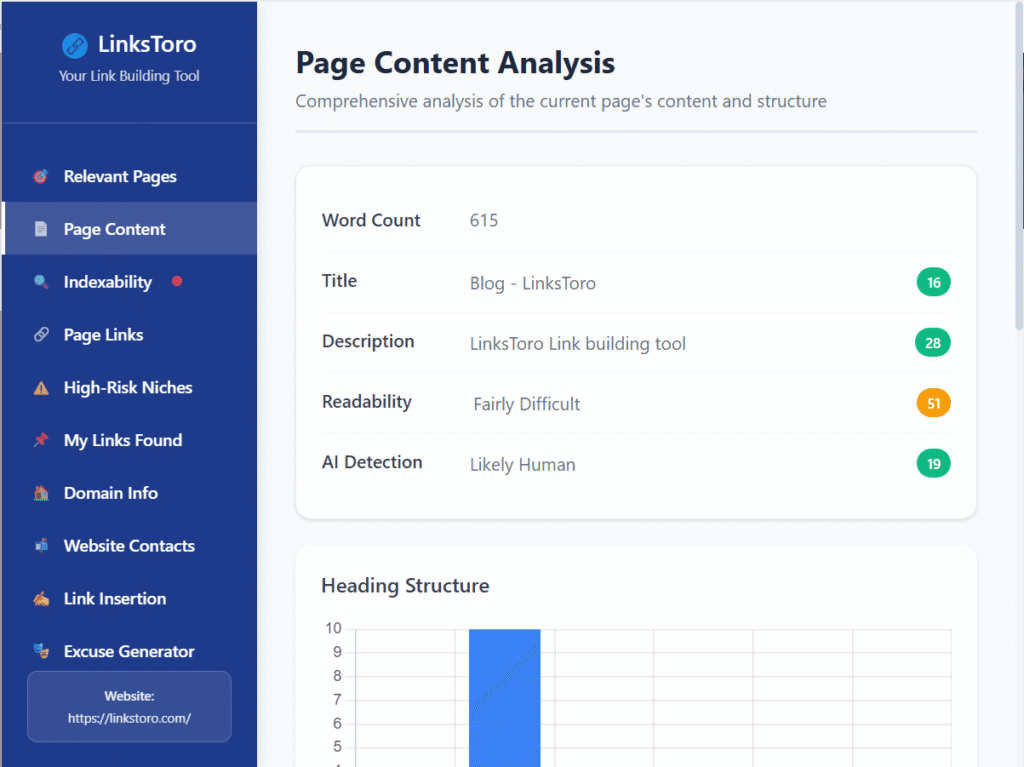Click the document icon beside Page Content
Screen dimensions: 1024x767
tap(41, 230)
